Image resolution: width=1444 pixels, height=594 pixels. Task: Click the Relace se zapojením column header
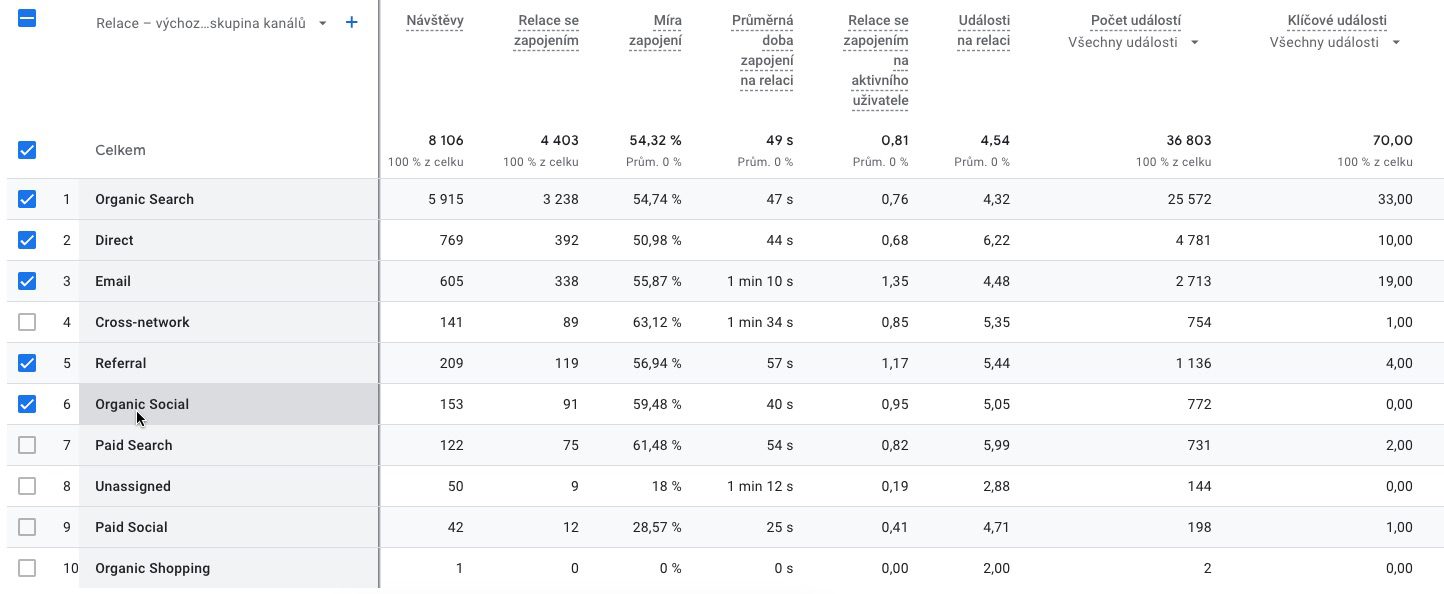click(x=546, y=31)
